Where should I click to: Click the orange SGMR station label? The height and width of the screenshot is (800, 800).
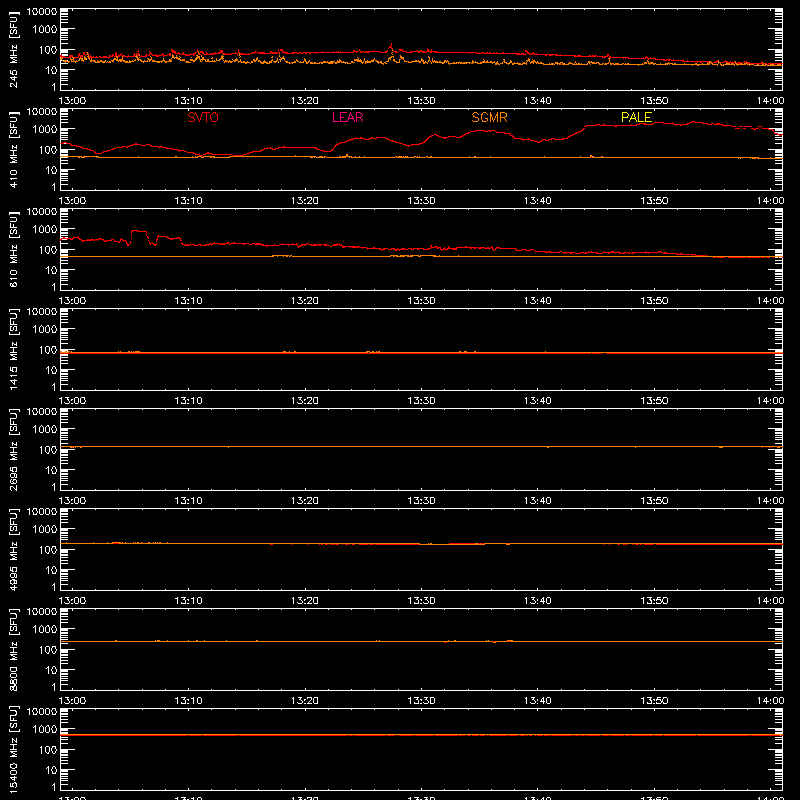click(x=489, y=117)
